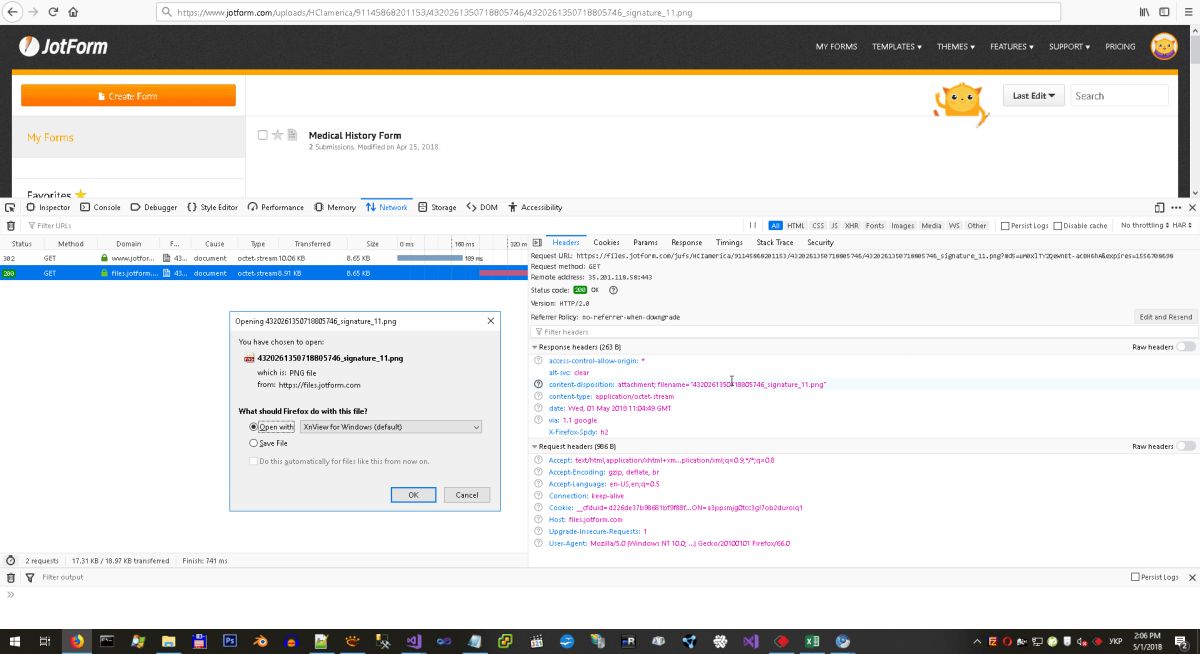
Task: Open the Features menu
Action: (x=1012, y=46)
